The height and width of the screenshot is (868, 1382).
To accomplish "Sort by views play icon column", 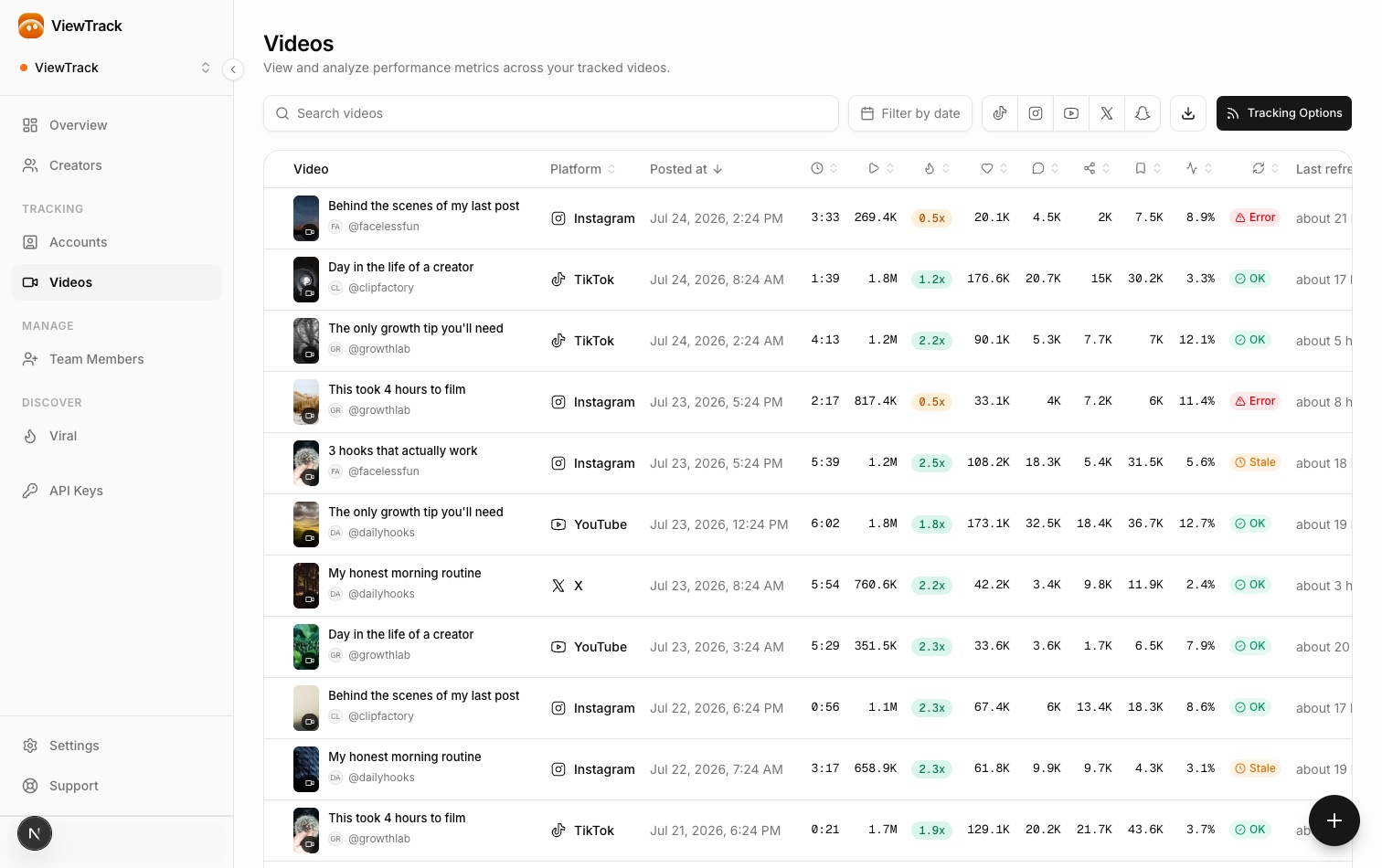I will tap(881, 168).
